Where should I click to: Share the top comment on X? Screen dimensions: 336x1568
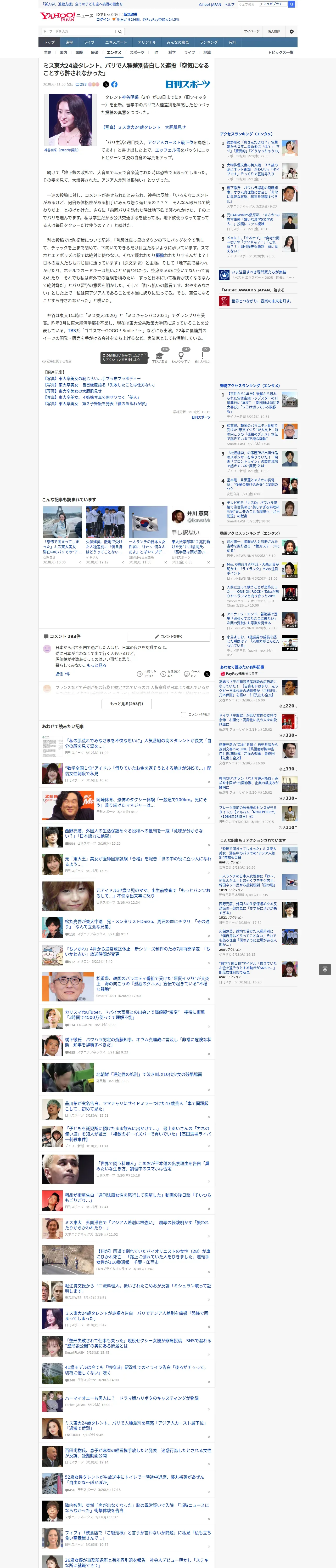[207, 674]
